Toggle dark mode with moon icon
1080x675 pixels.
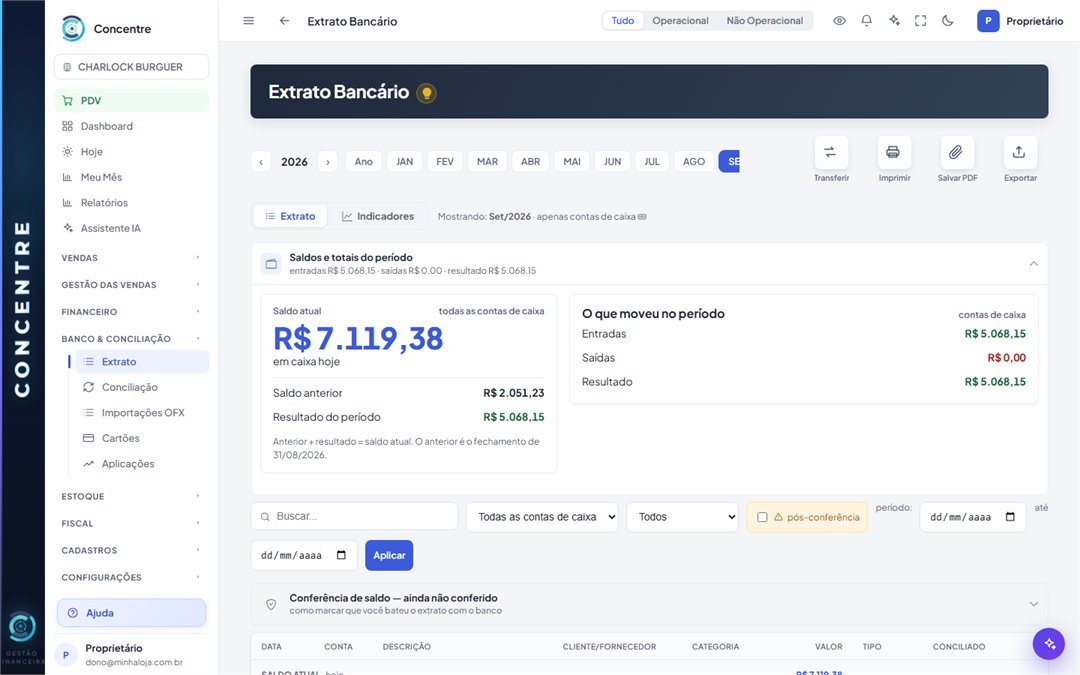click(x=948, y=21)
